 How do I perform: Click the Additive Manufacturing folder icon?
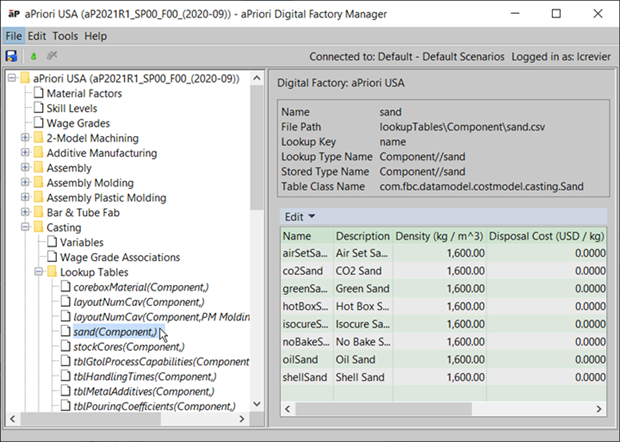[x=38, y=153]
